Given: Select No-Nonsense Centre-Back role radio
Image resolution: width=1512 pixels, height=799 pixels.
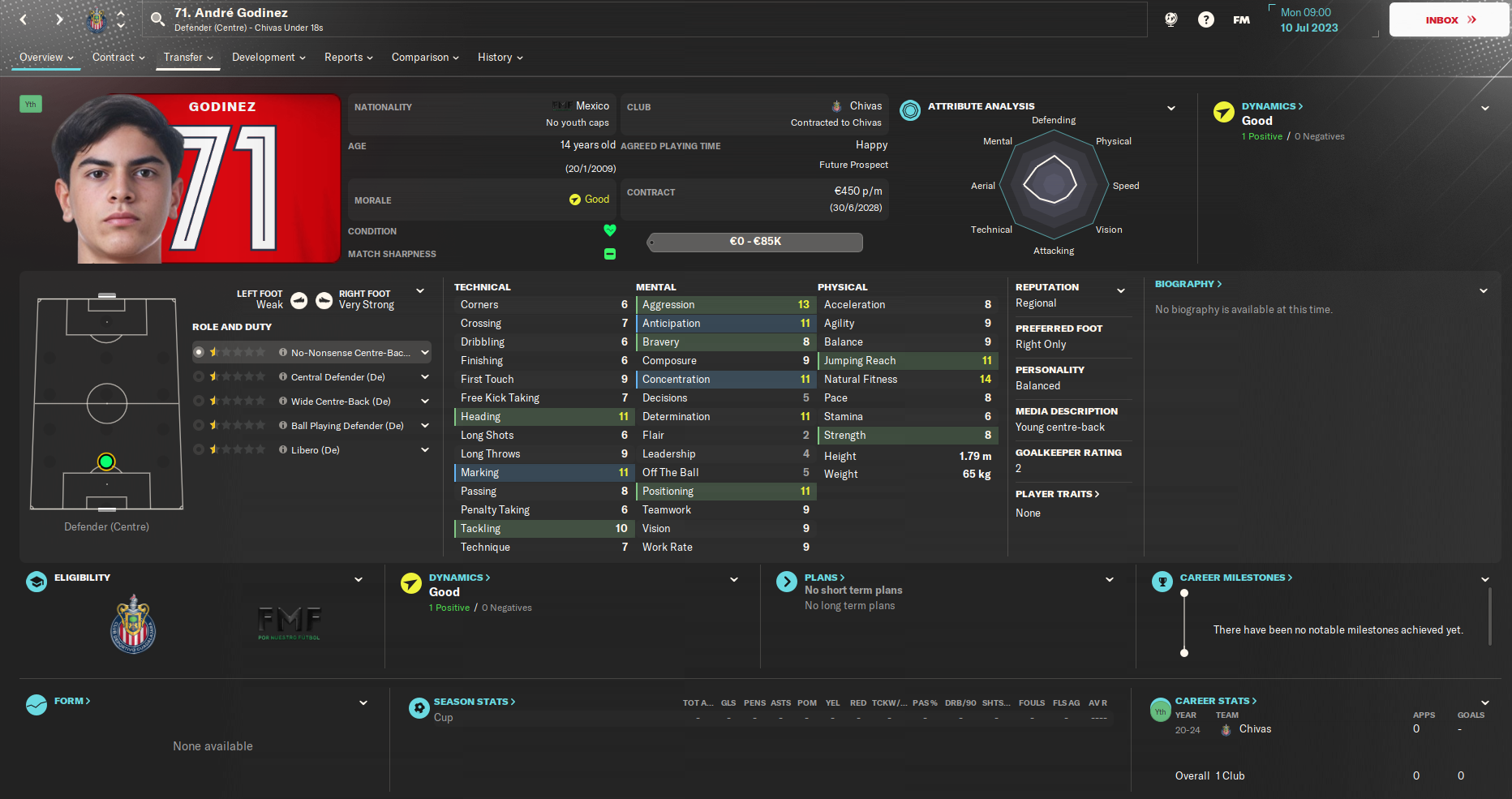Looking at the screenshot, I should [199, 352].
